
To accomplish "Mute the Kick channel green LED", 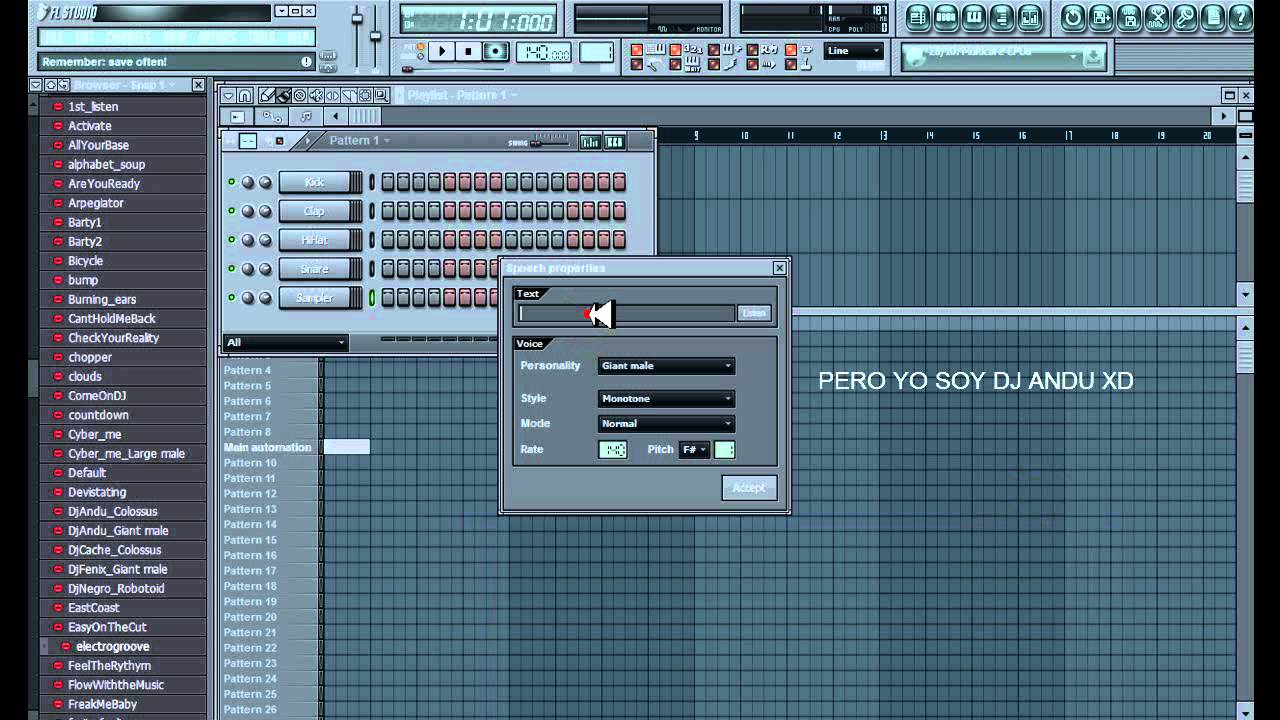I will point(231,182).
